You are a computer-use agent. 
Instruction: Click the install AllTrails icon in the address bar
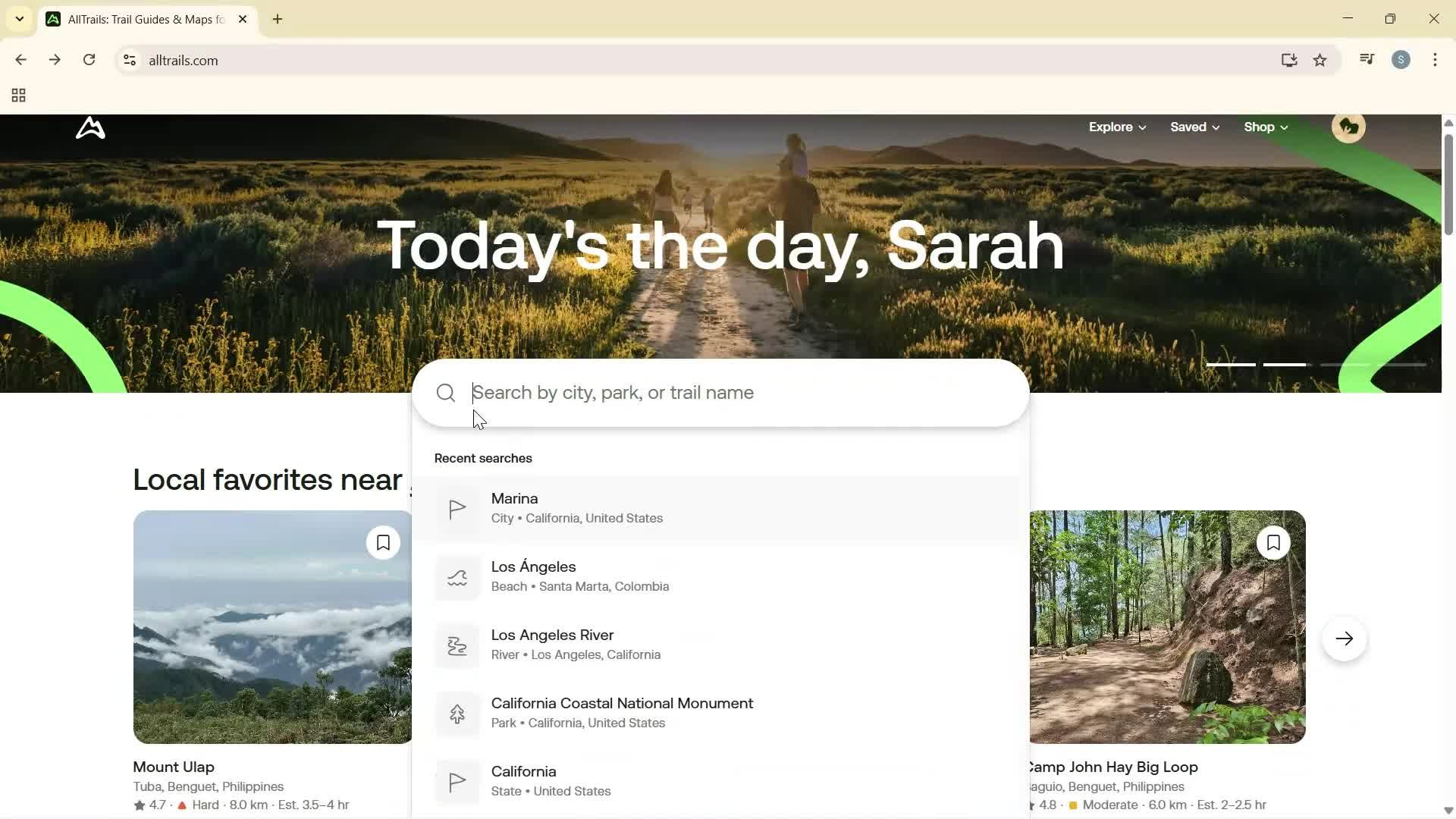(x=1289, y=60)
